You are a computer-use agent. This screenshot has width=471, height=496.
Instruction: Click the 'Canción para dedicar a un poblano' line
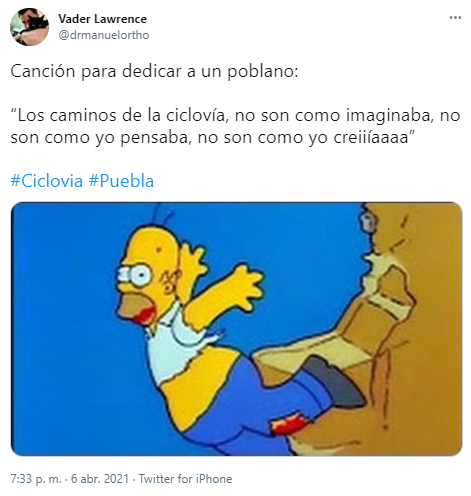coord(154,71)
